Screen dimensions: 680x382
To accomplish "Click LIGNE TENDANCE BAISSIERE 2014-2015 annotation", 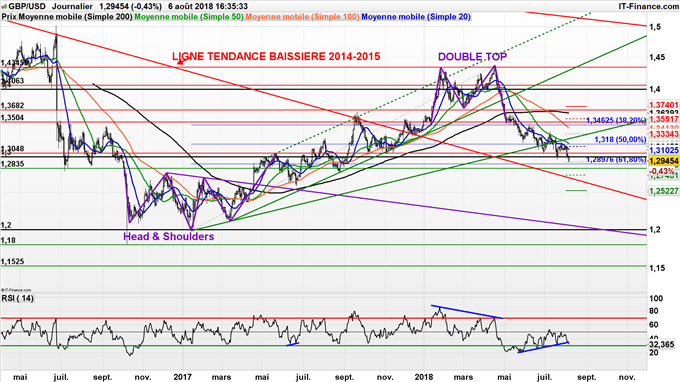I will pyautogui.click(x=276, y=56).
